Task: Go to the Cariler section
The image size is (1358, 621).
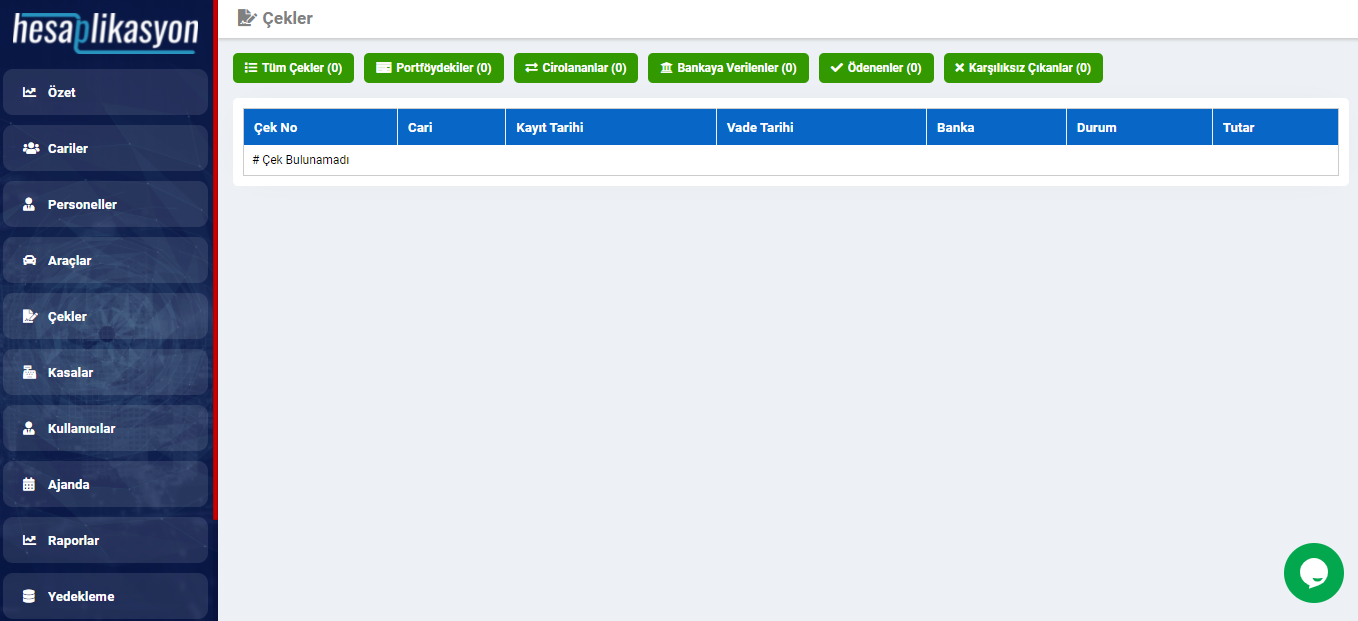Action: [106, 148]
